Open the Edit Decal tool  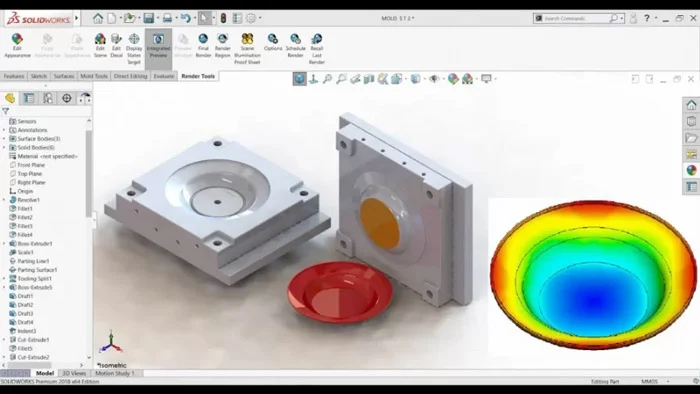pos(116,45)
